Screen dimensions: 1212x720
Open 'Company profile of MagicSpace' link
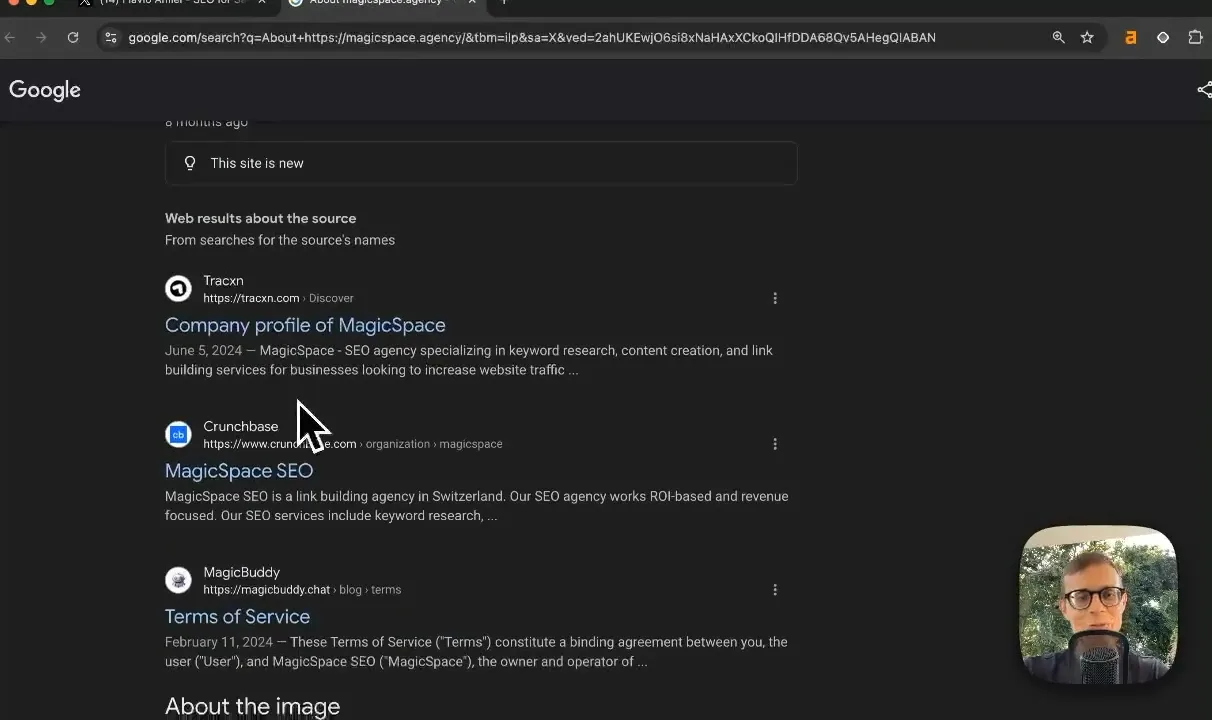305,325
